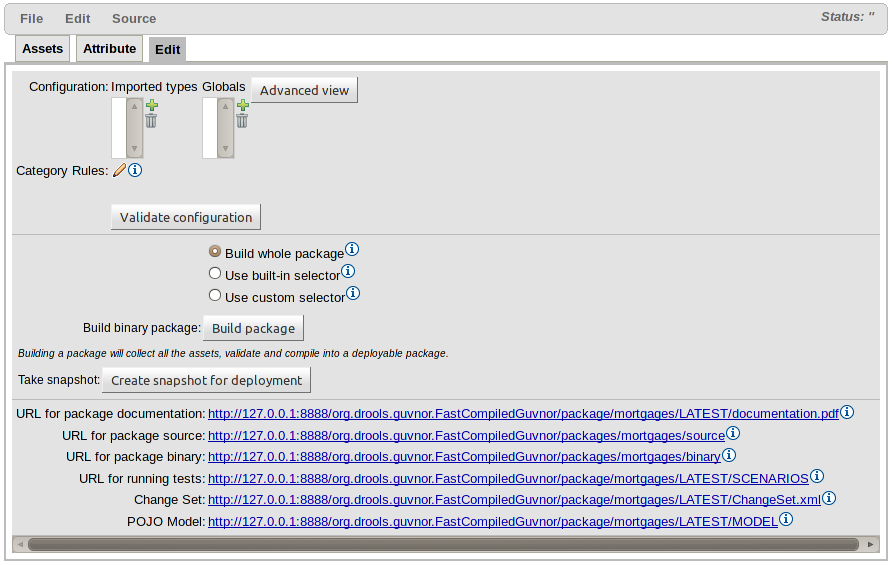The height and width of the screenshot is (565, 892).
Task: Open info icon beside Build whole package
Action: (x=352, y=250)
